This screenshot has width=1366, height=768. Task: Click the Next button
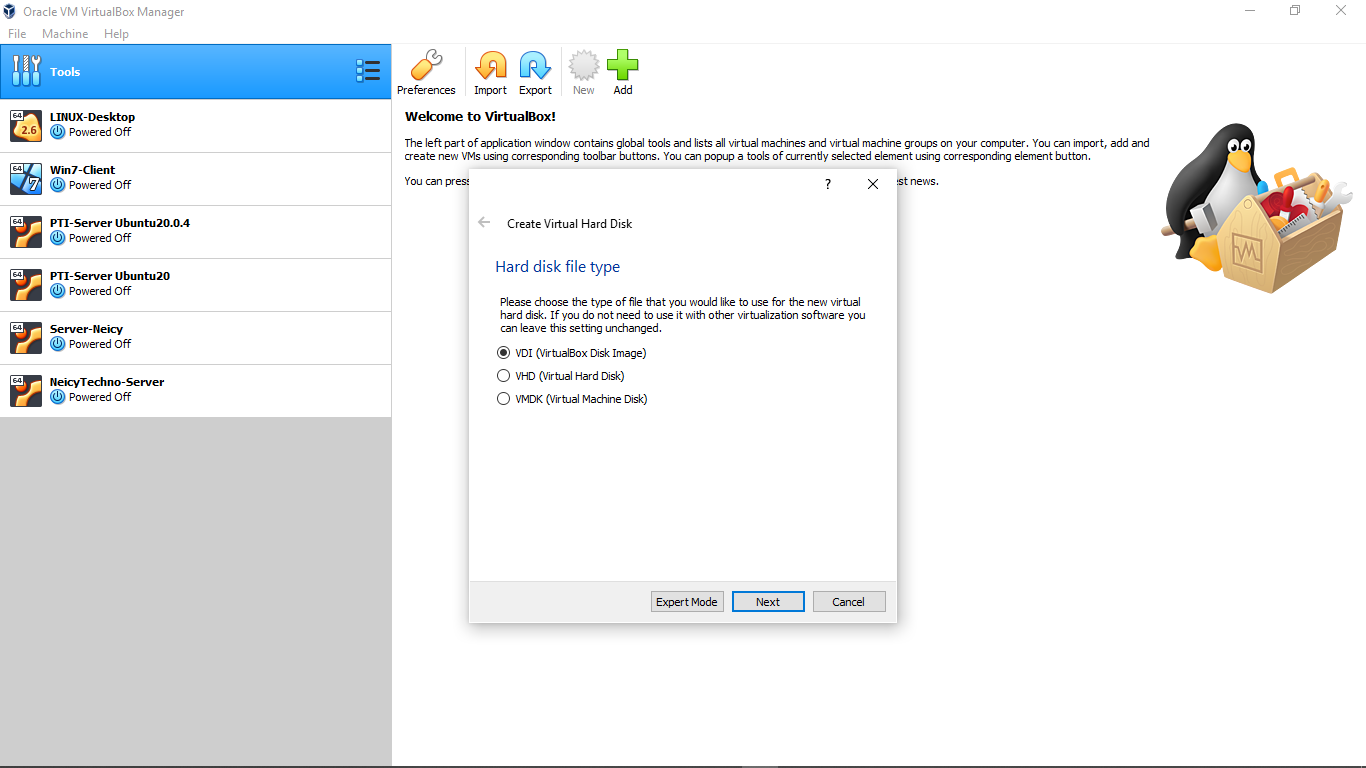click(x=768, y=602)
